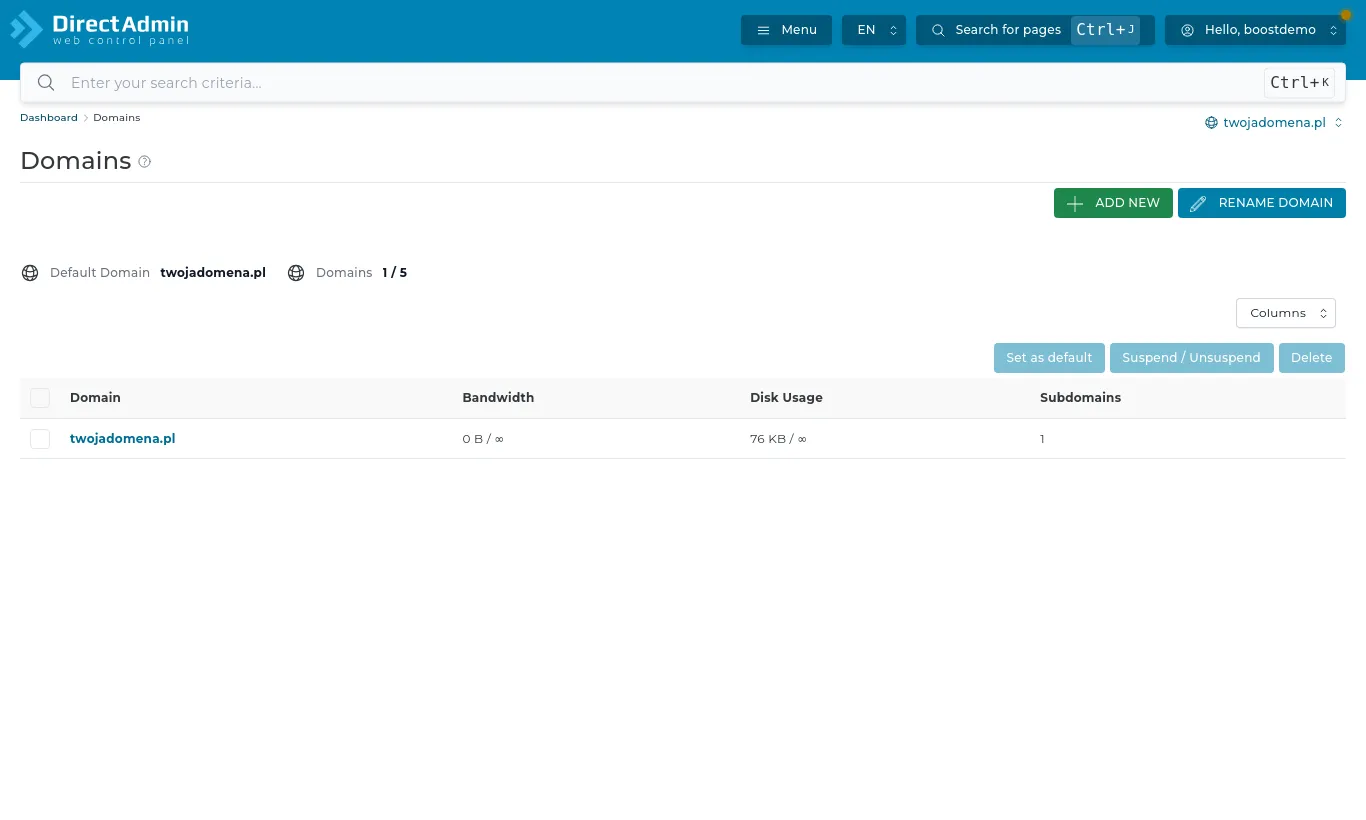Screen dimensions: 1366x820
Task: Click the 0 B / ∞ bandwidth value
Action: [x=483, y=439]
